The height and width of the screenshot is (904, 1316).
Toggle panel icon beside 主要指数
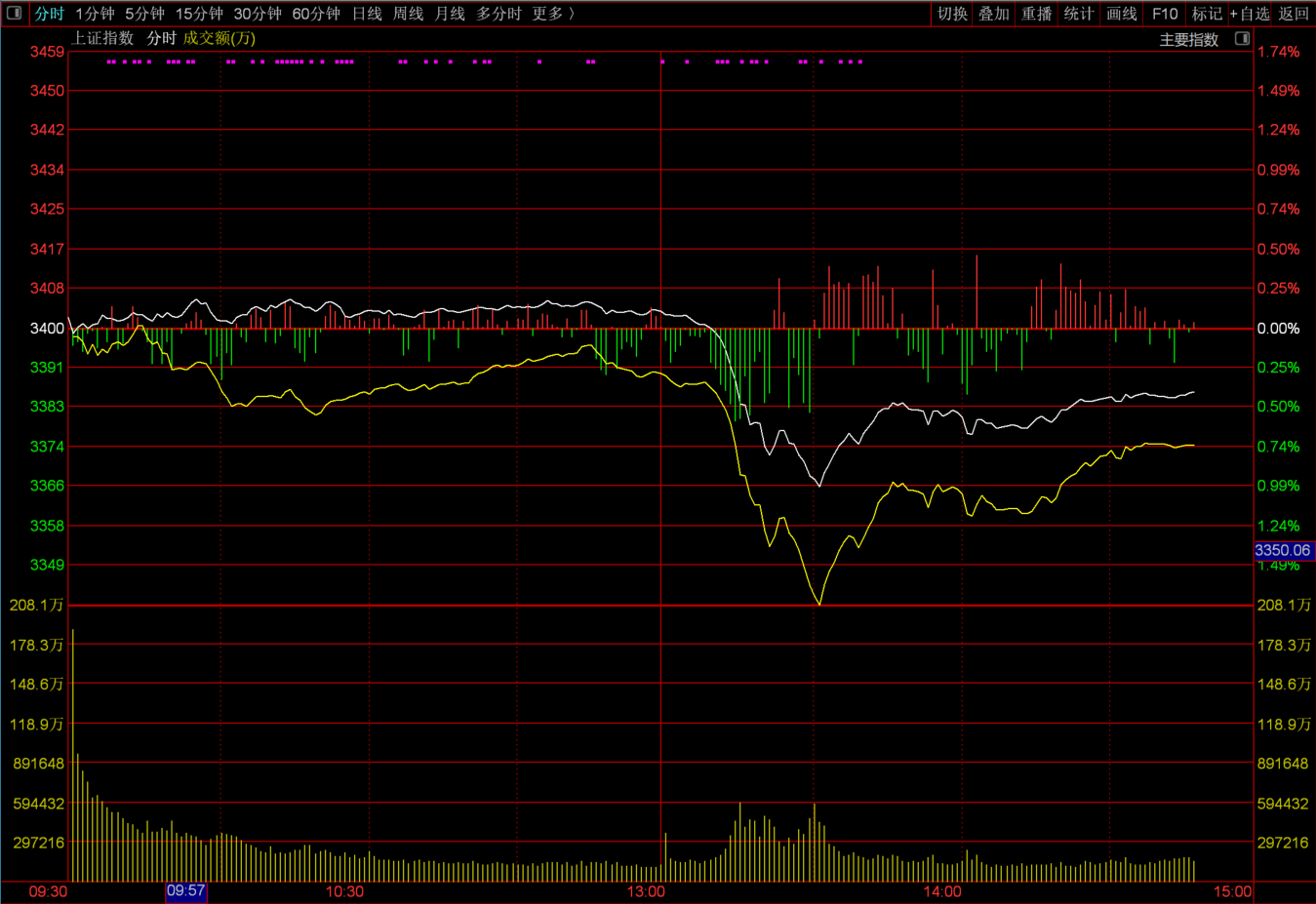click(x=1242, y=39)
